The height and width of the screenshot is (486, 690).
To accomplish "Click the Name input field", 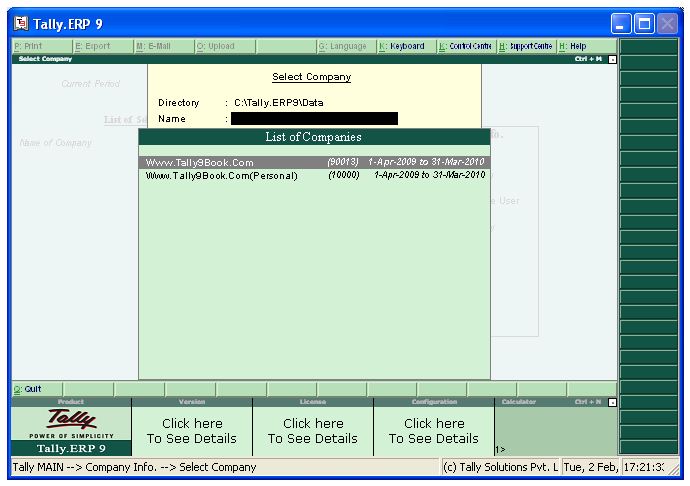I will [314, 118].
